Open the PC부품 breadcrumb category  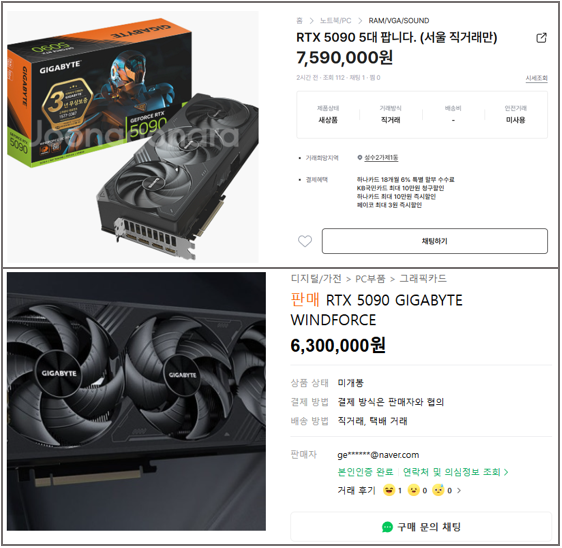pos(370,279)
